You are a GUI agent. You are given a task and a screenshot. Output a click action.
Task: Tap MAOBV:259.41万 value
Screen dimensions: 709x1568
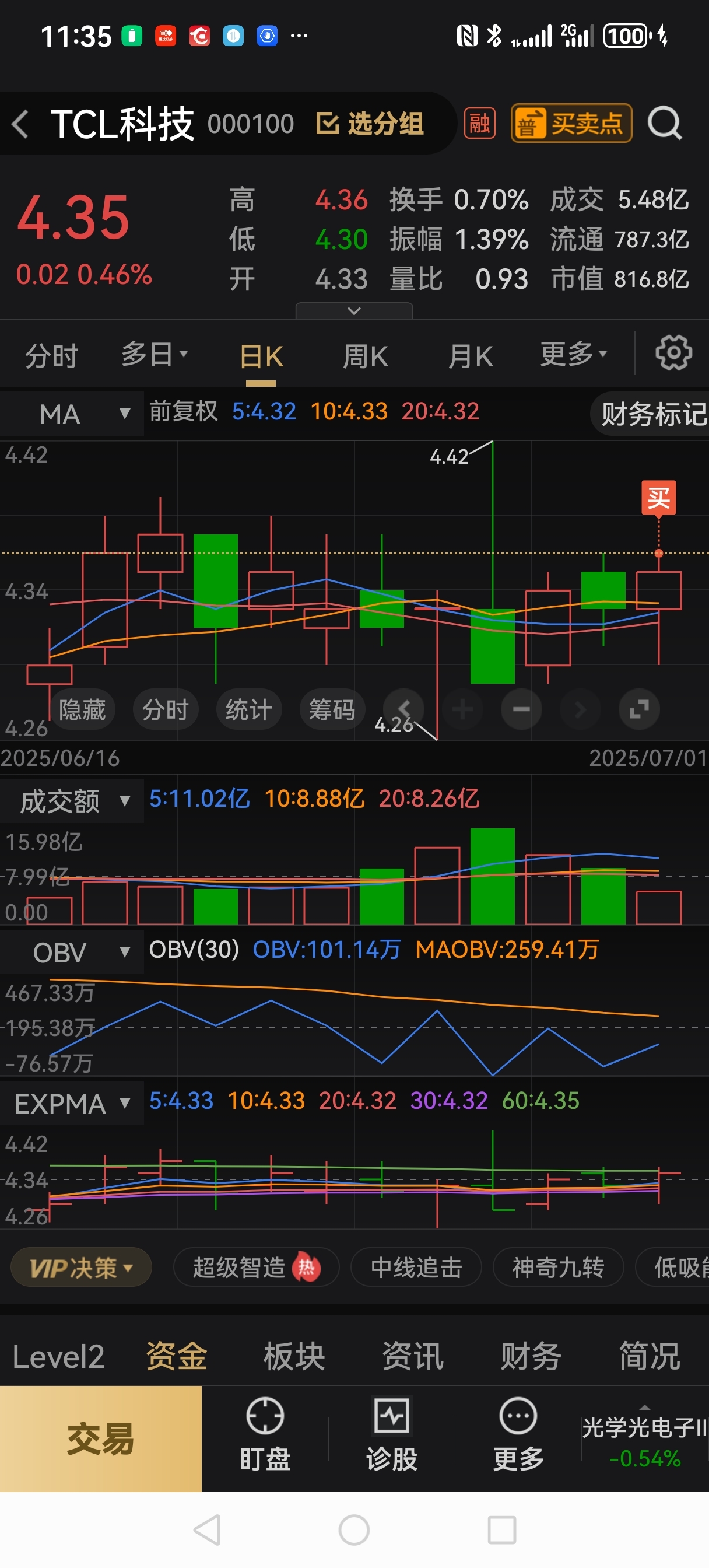pyautogui.click(x=507, y=950)
